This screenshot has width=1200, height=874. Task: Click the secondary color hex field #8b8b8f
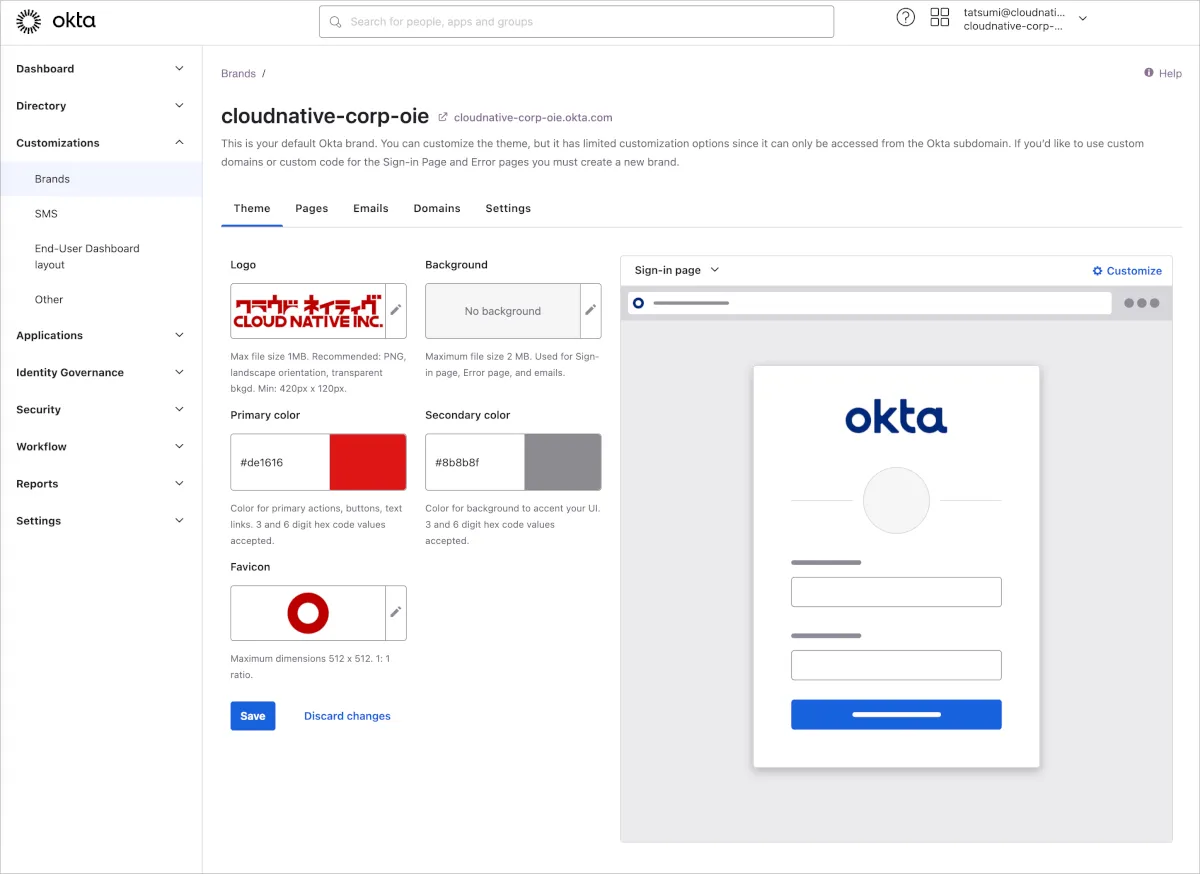(x=475, y=462)
